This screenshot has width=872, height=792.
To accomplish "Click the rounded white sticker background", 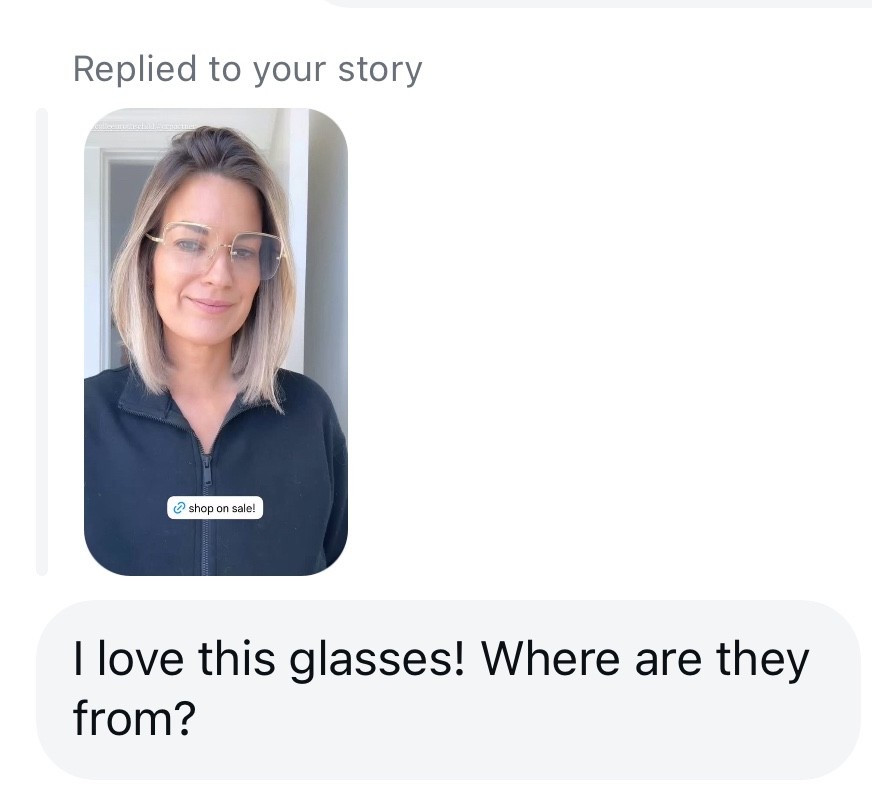I will [215, 508].
